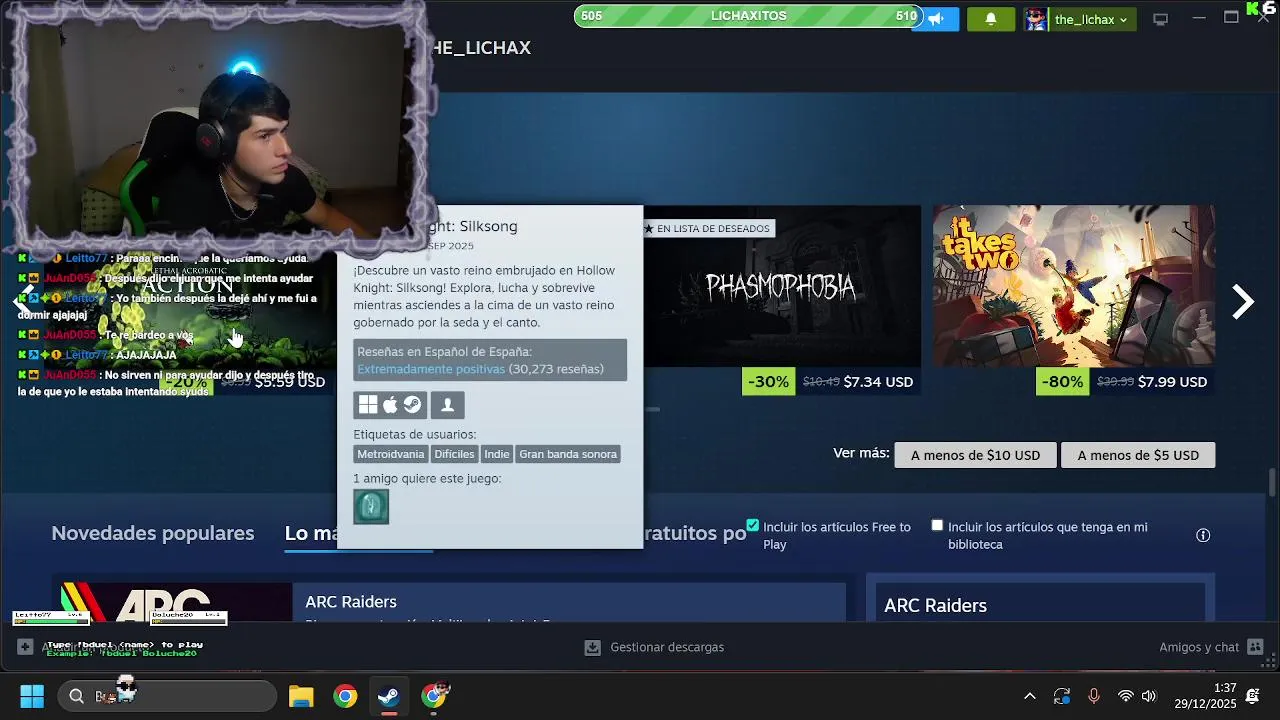Image resolution: width=1280 pixels, height=720 pixels.
Task: Click the Extremadamente positivas review summary
Action: 431,369
